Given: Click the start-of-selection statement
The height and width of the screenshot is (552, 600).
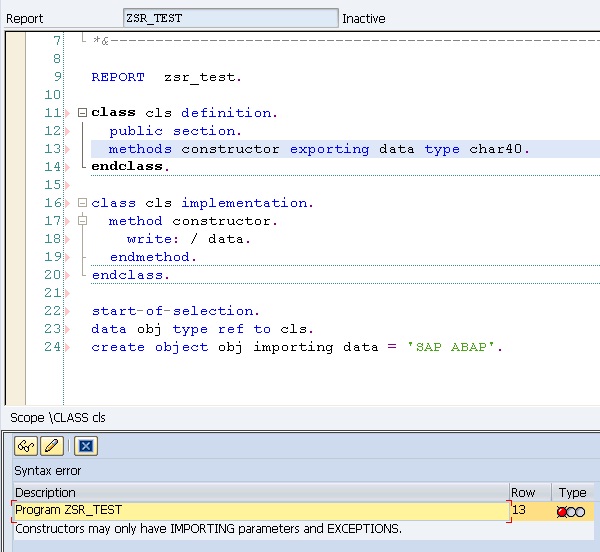Looking at the screenshot, I should click(175, 311).
